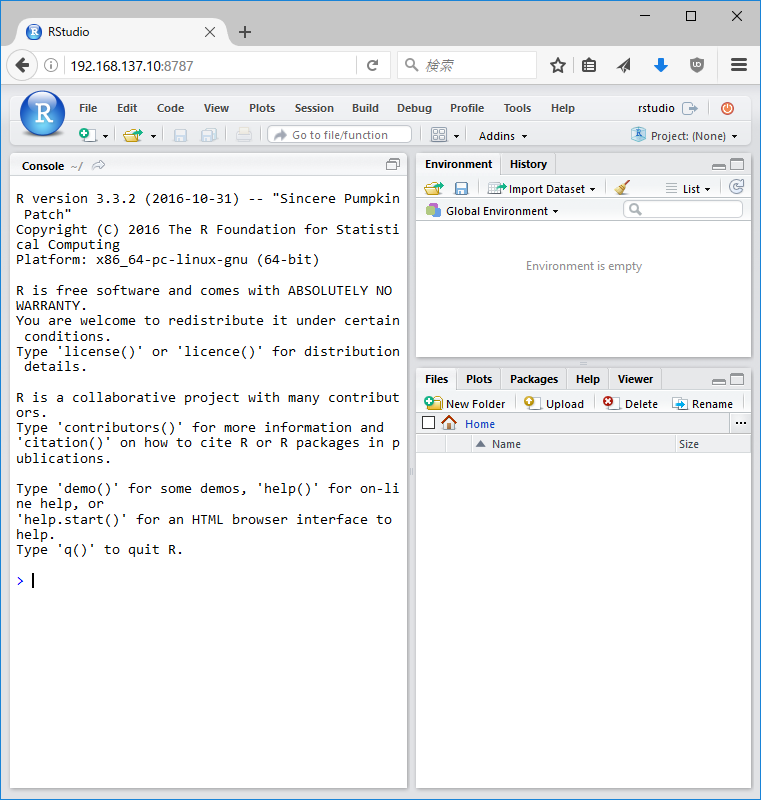This screenshot has height=800, width=761.
Task: Minimize the Files pane
Action: (719, 382)
